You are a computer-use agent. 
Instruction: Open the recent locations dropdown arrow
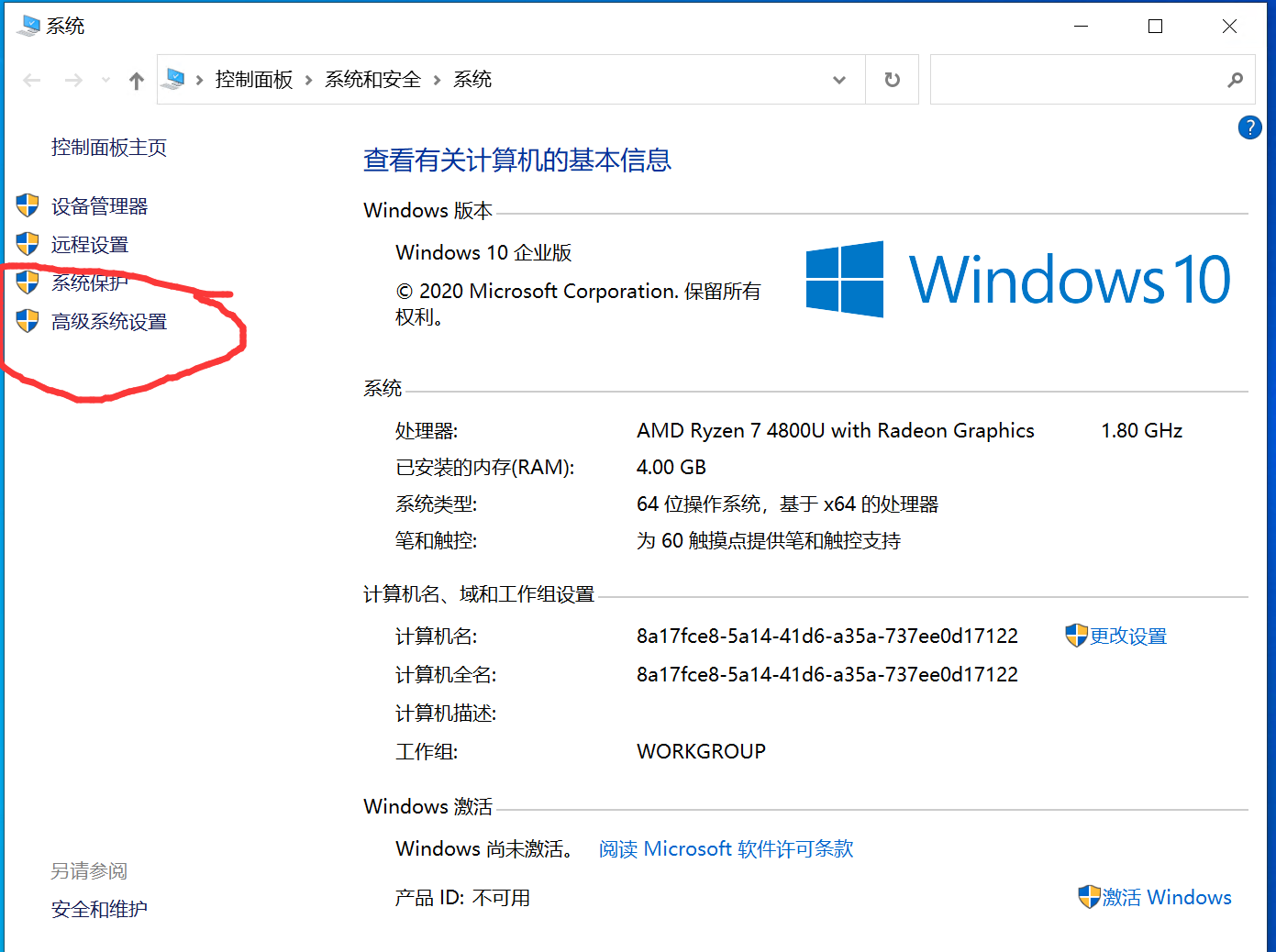tap(105, 81)
